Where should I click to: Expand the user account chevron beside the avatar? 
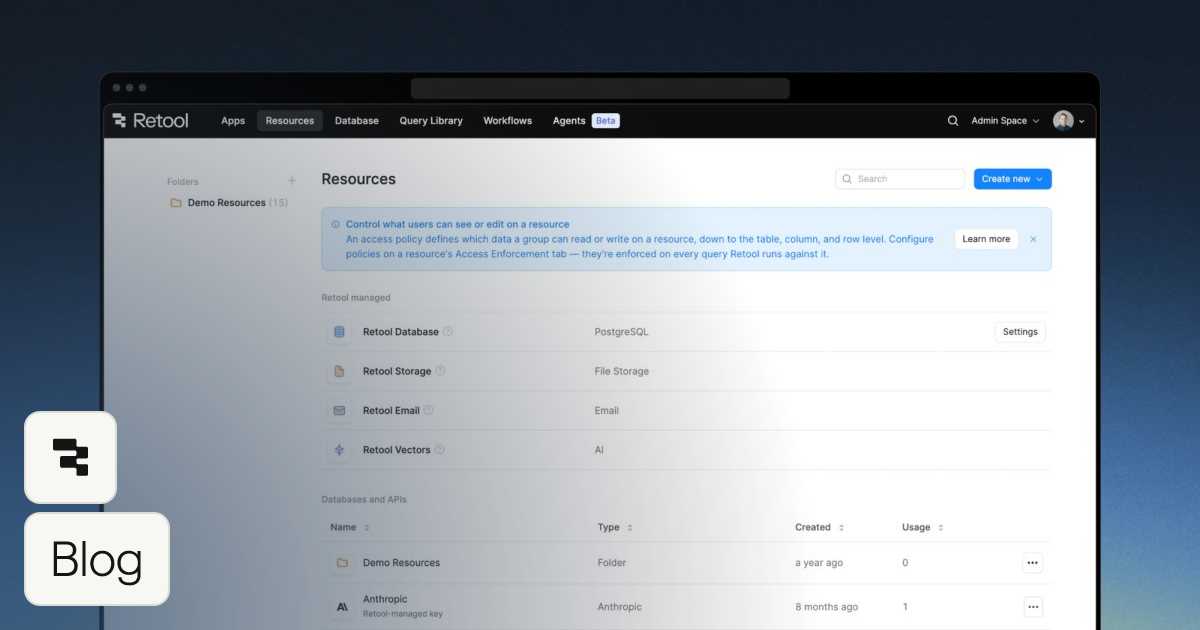click(1082, 122)
